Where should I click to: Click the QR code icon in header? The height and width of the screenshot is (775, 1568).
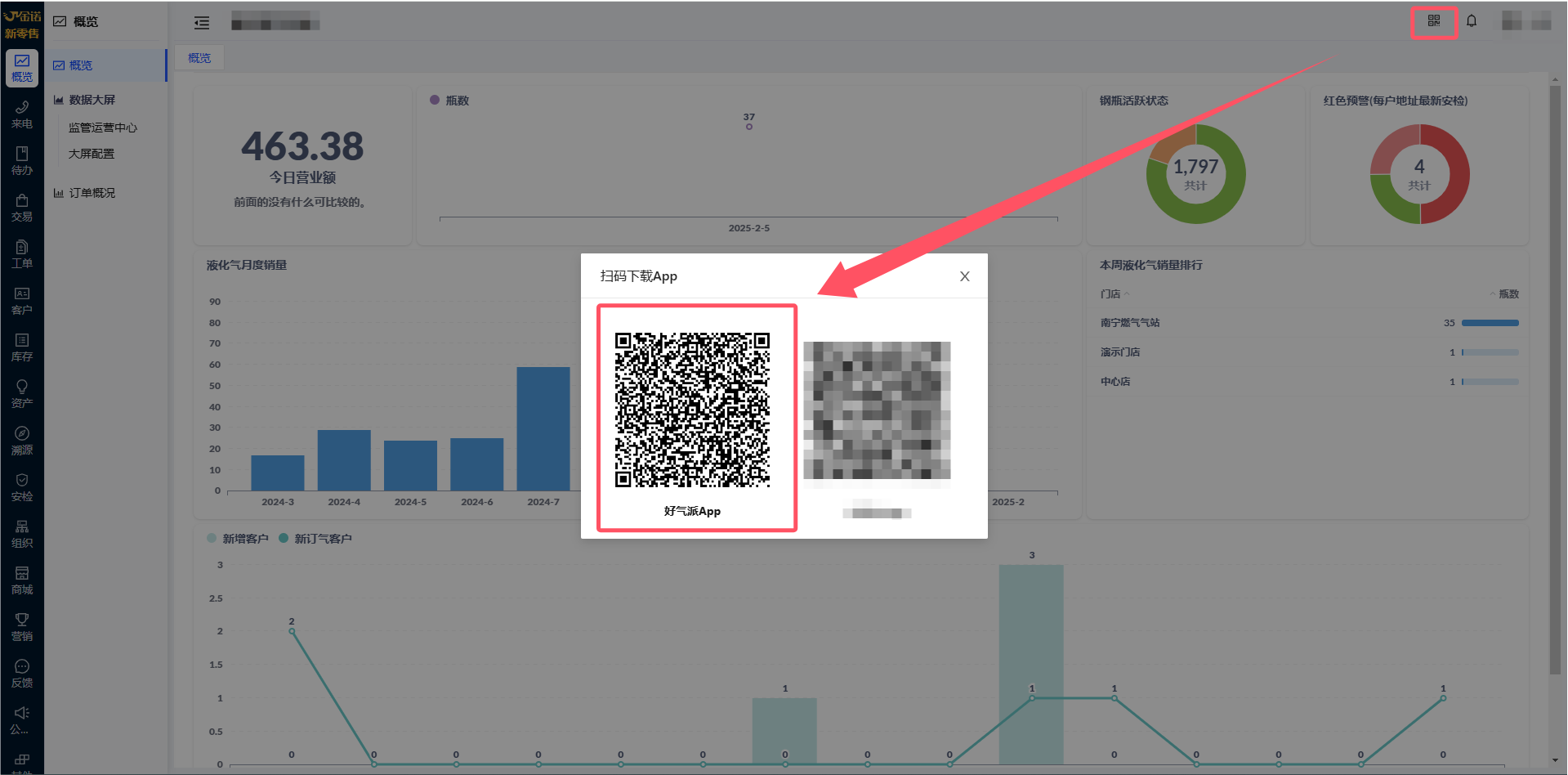1434,21
